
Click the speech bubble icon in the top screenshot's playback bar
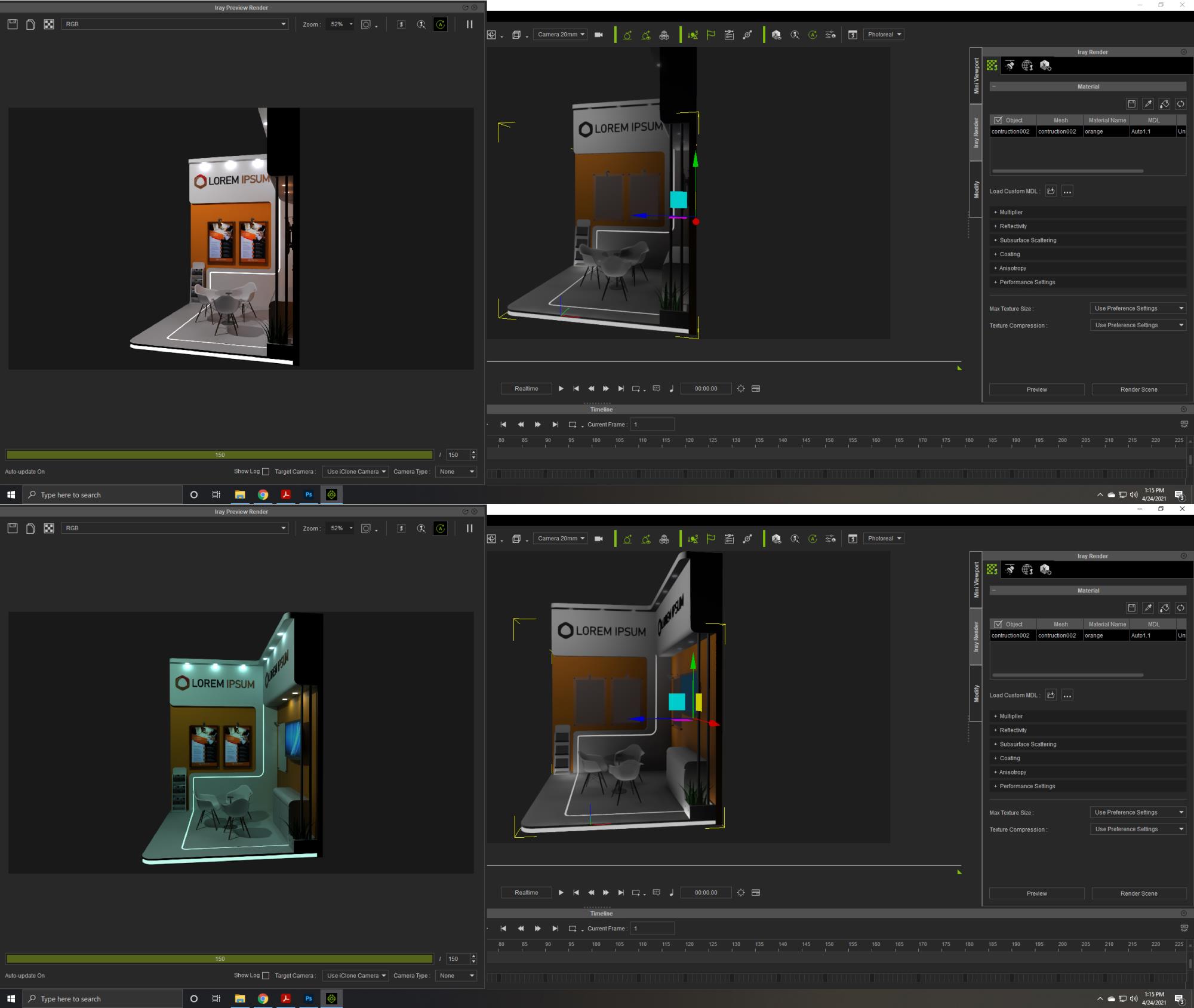[657, 389]
